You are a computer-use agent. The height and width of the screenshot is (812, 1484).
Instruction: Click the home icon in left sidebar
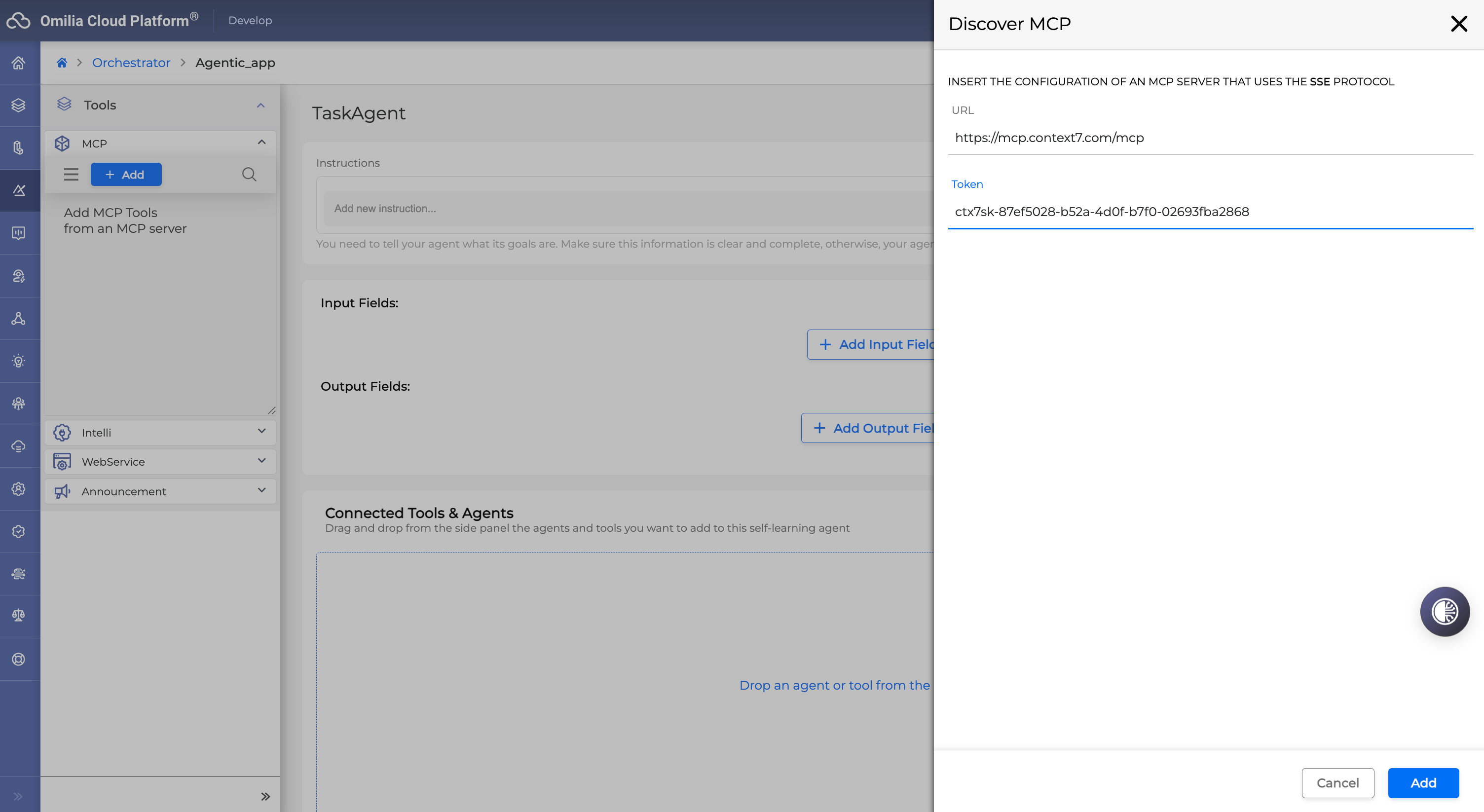(x=18, y=63)
